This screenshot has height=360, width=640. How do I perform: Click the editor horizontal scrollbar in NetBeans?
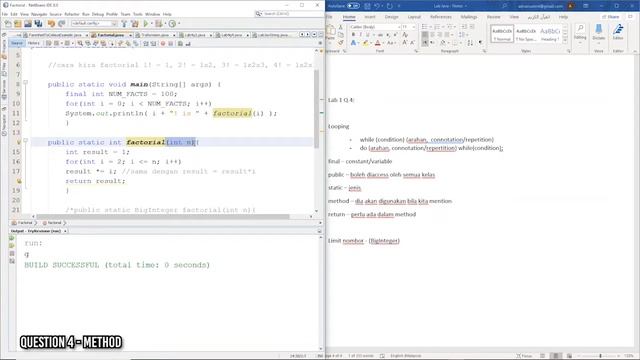[x=162, y=216]
